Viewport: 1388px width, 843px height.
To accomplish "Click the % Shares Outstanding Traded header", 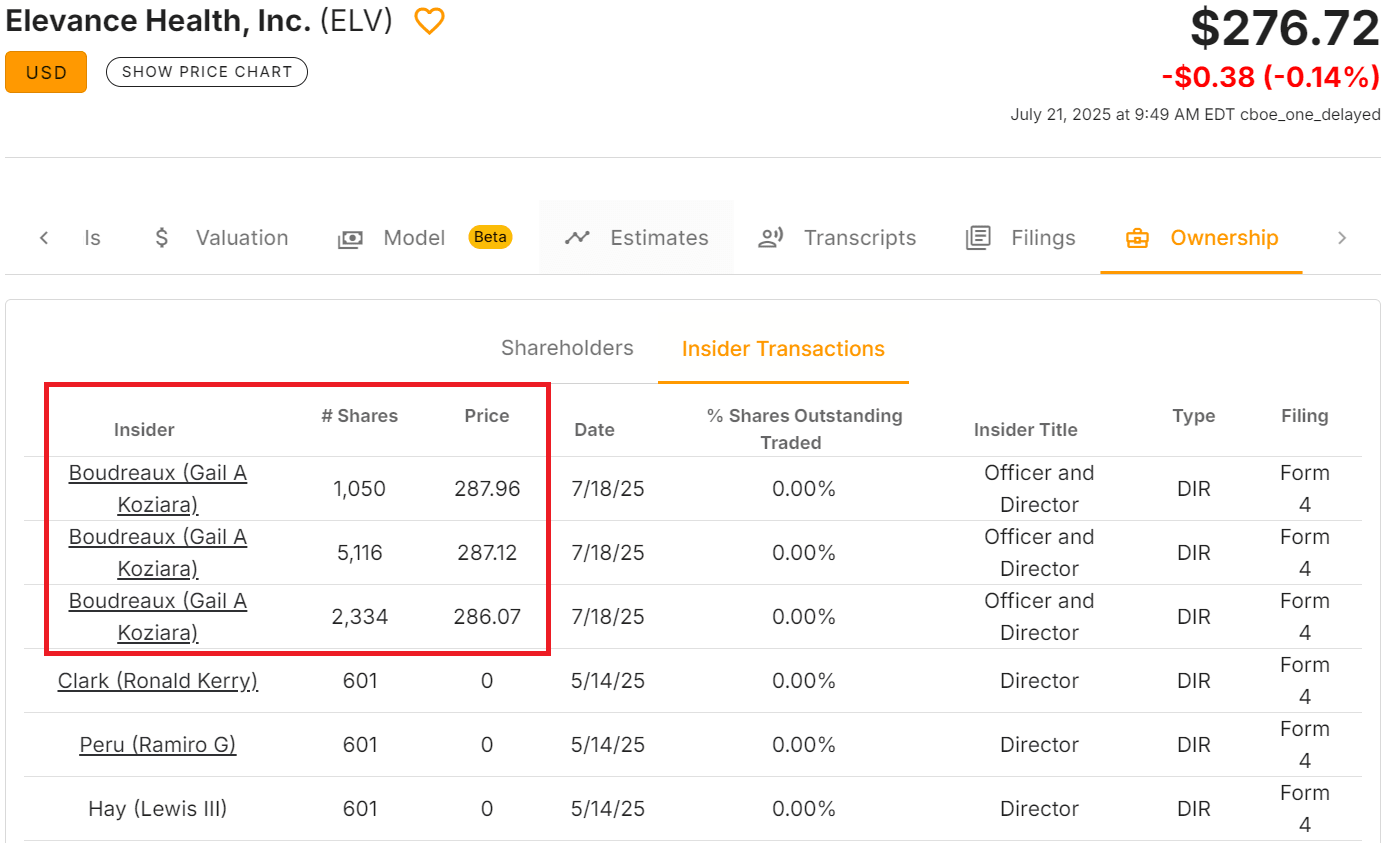I will tap(805, 429).
